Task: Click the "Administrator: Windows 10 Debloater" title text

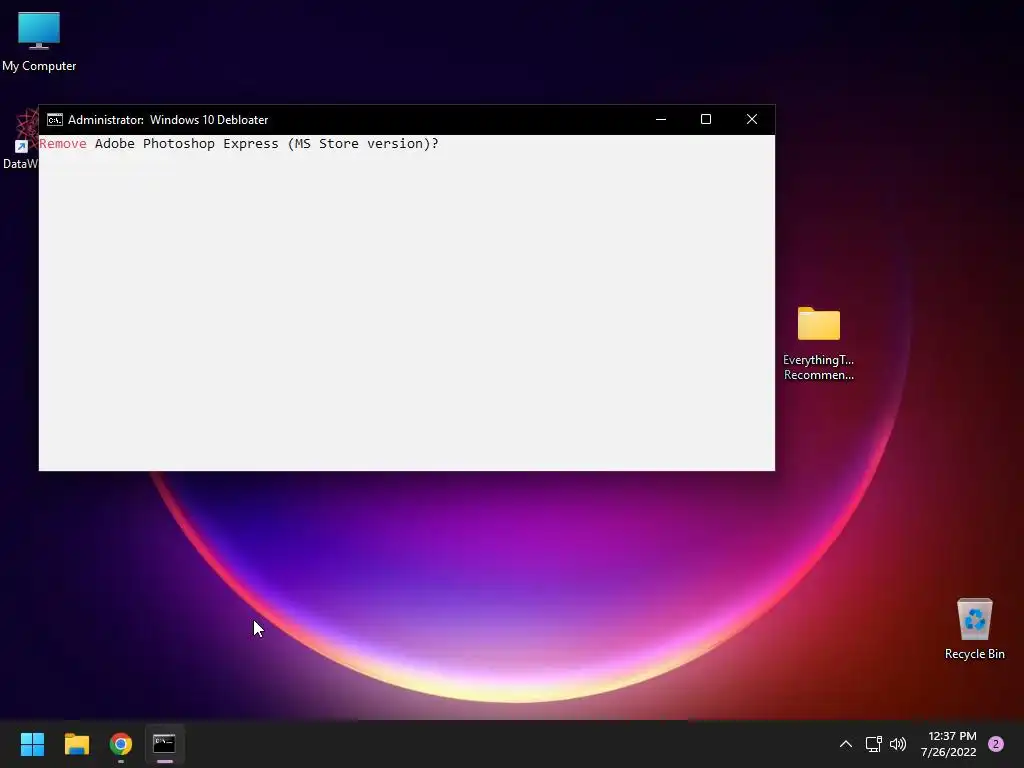Action: coord(168,120)
